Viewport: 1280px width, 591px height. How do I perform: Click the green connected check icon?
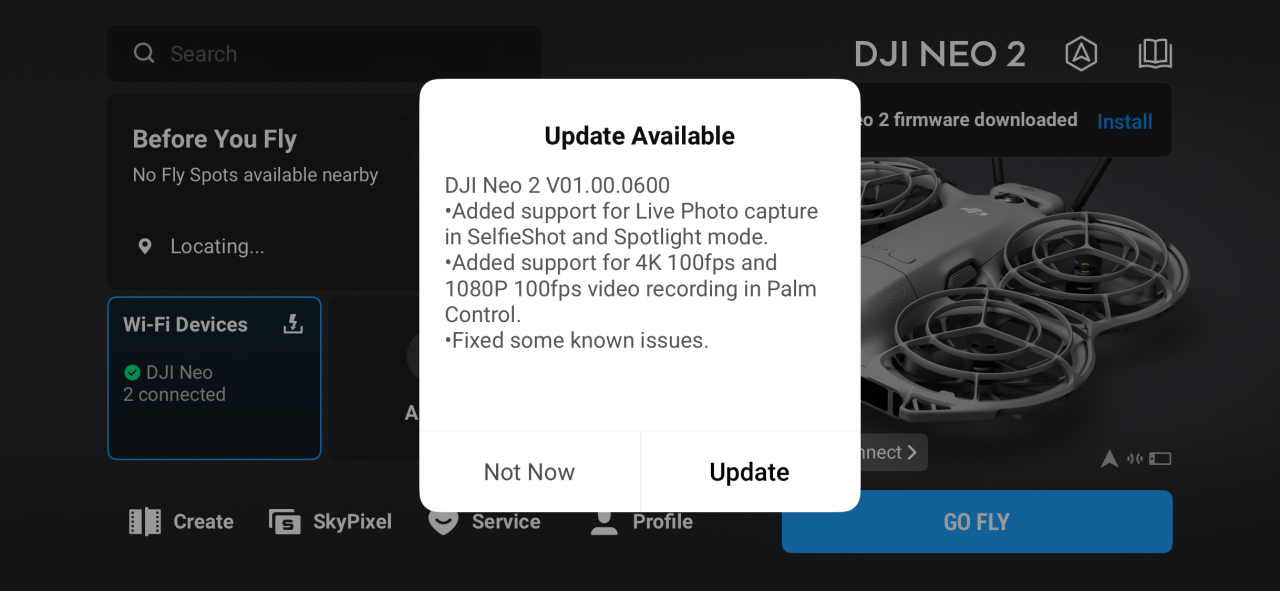point(132,372)
